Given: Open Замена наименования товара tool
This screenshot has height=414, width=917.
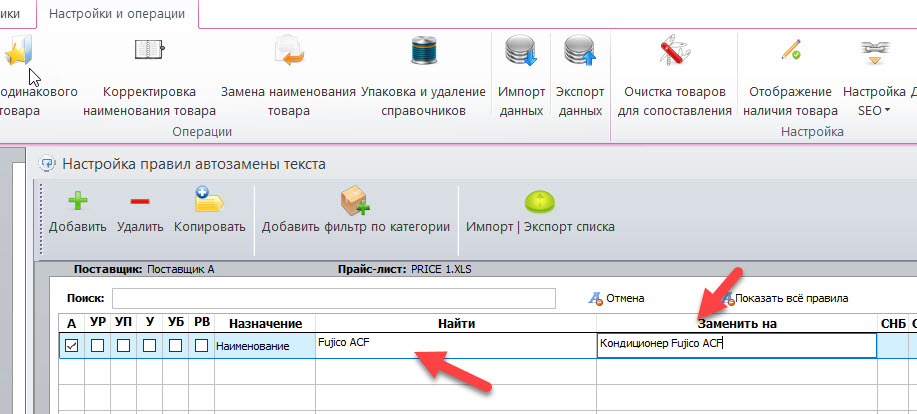Looking at the screenshot, I should (x=288, y=76).
